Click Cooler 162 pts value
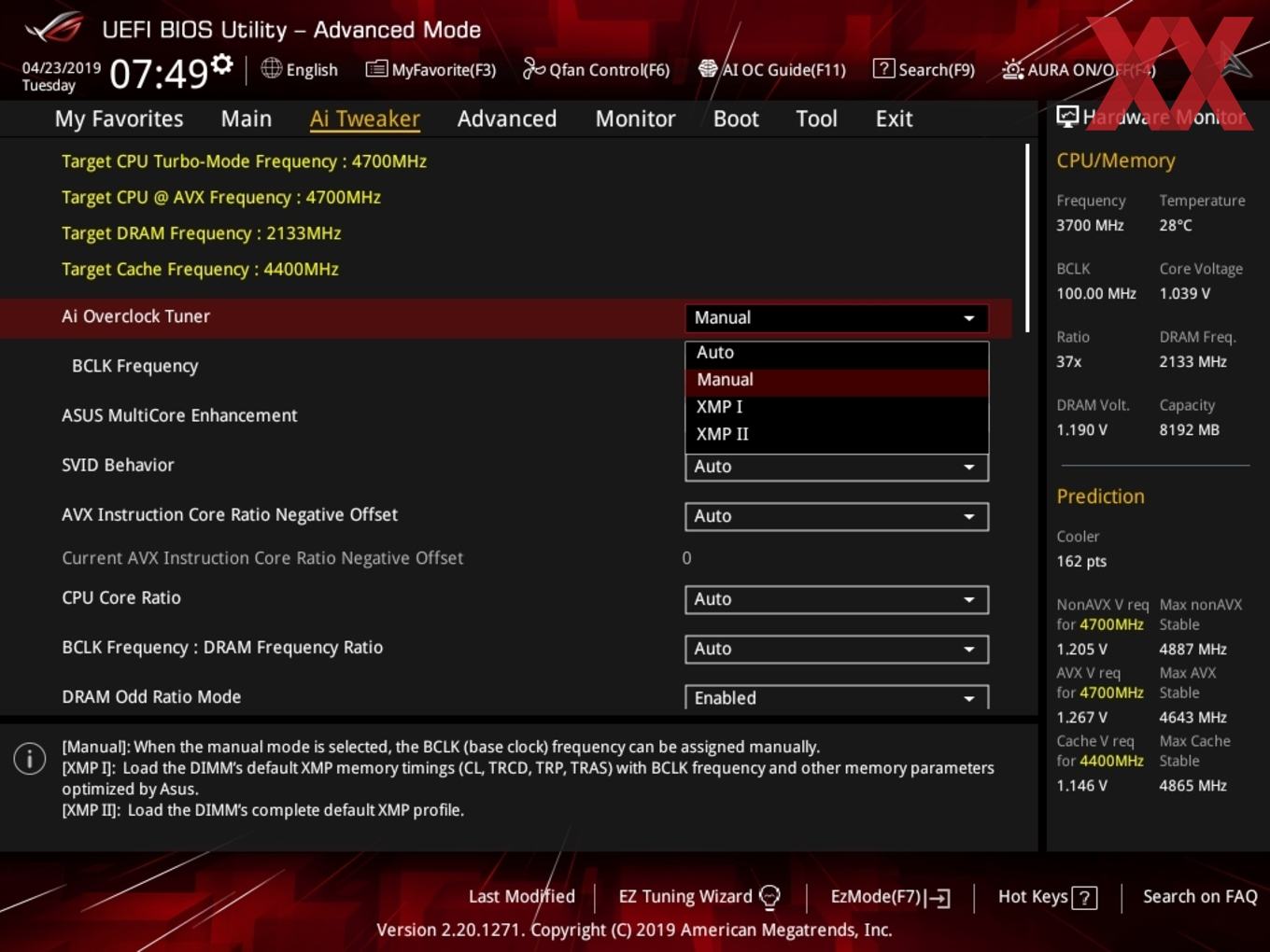The height and width of the screenshot is (952, 1270). point(1081,561)
